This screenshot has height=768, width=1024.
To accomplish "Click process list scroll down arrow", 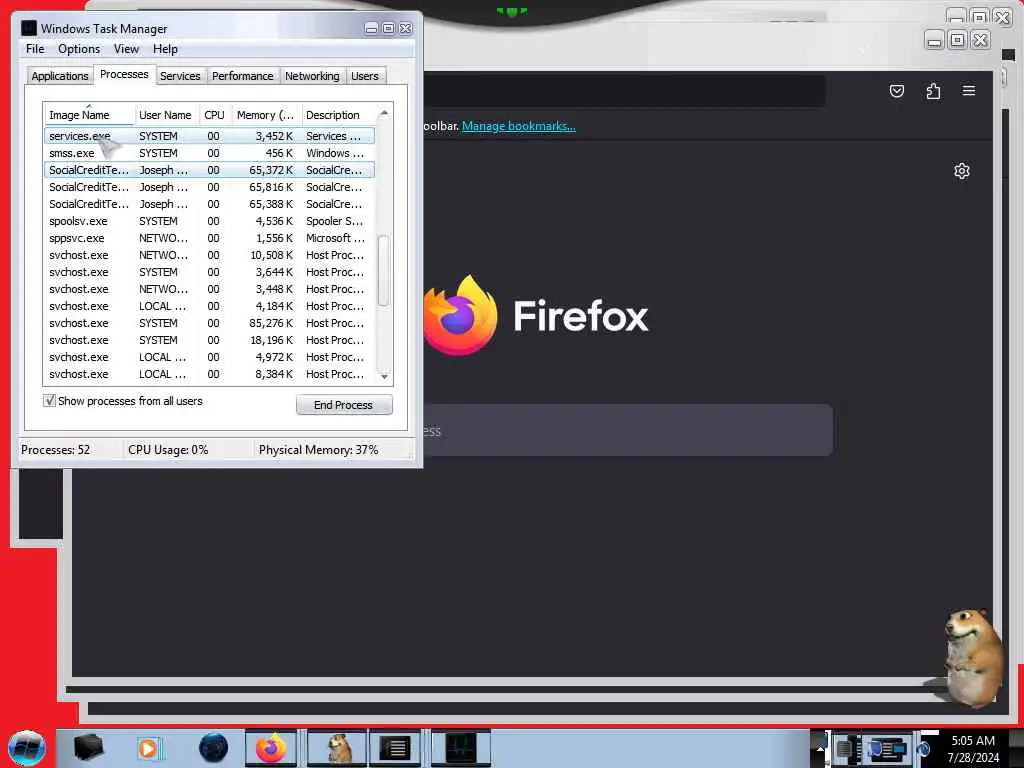I will pyautogui.click(x=384, y=376).
